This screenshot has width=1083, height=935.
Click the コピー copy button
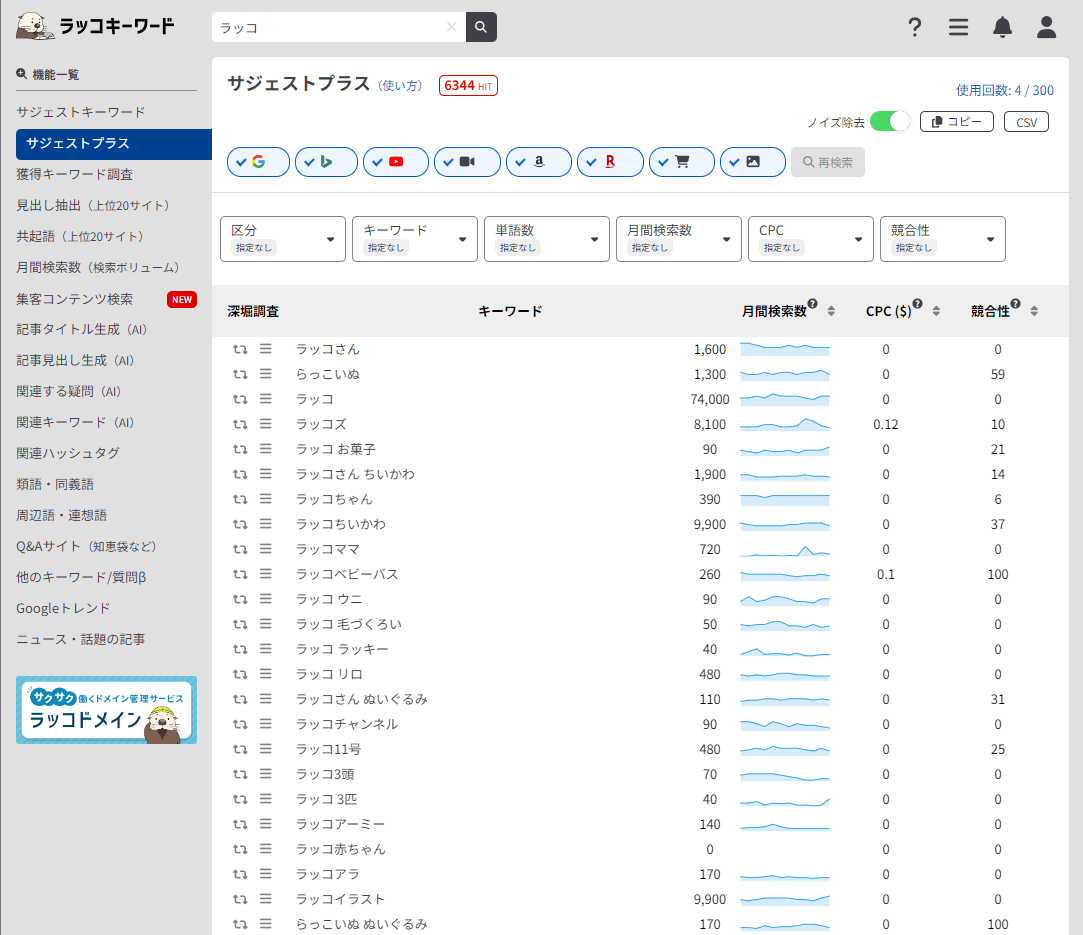pyautogui.click(x=956, y=120)
